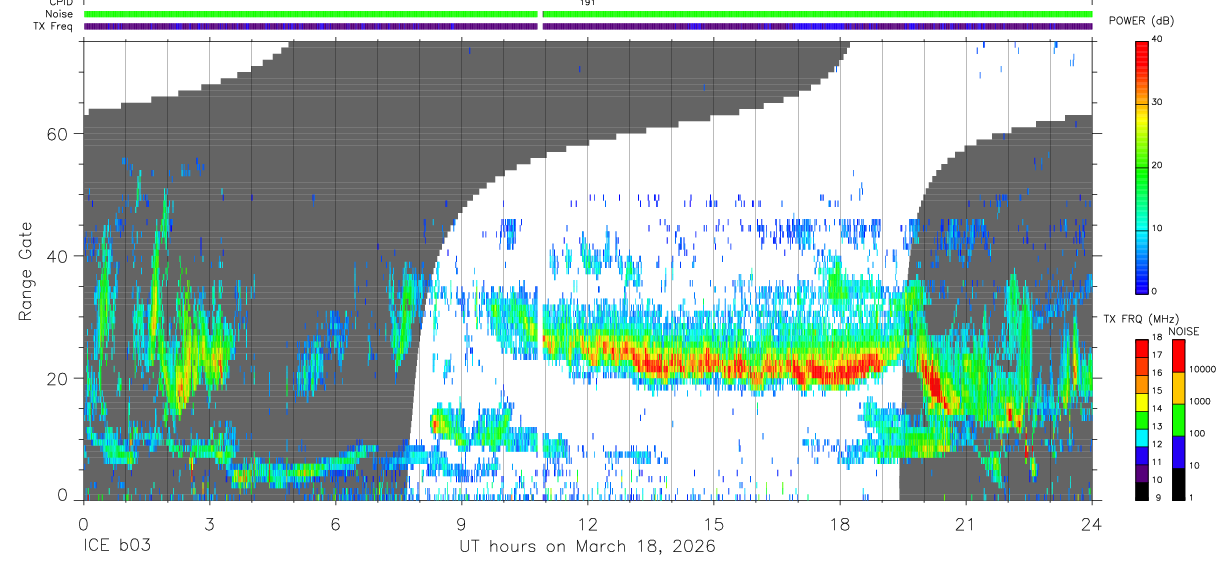The image size is (1228, 567).
Task: Select the purple TX Freq strip above plot
Action: (588, 26)
